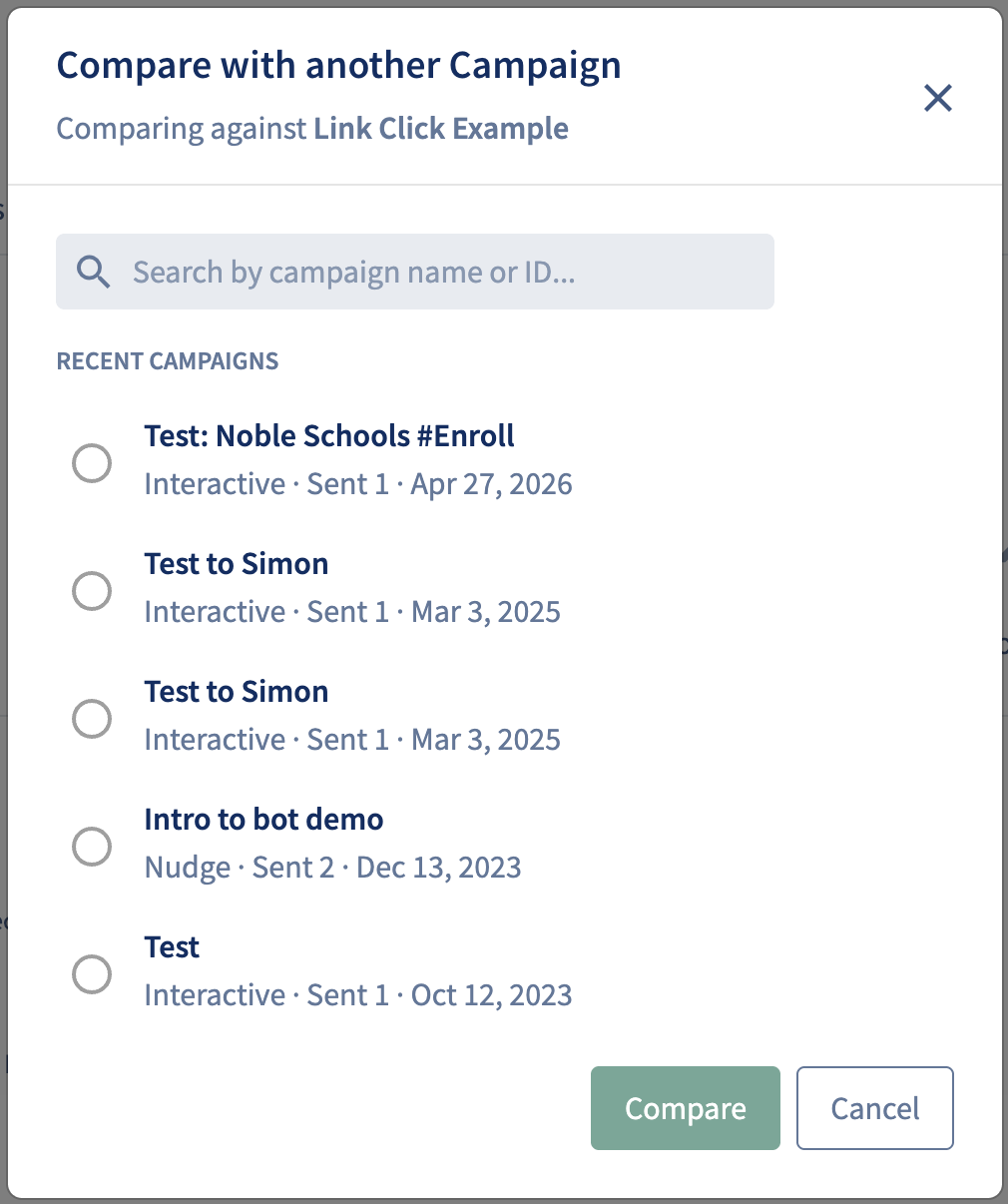
Task: Click the Compare with another Campaign title
Action: pos(339,66)
